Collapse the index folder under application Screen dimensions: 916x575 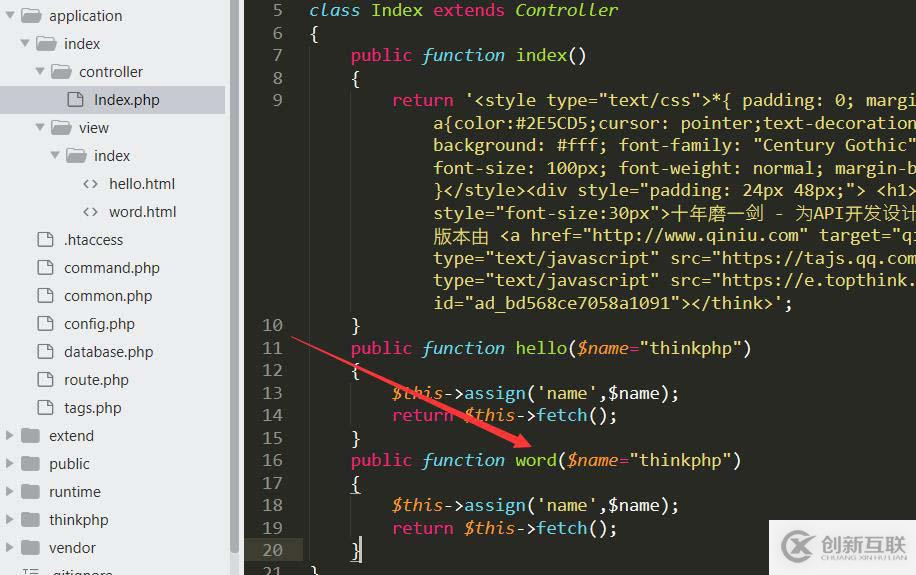25,43
